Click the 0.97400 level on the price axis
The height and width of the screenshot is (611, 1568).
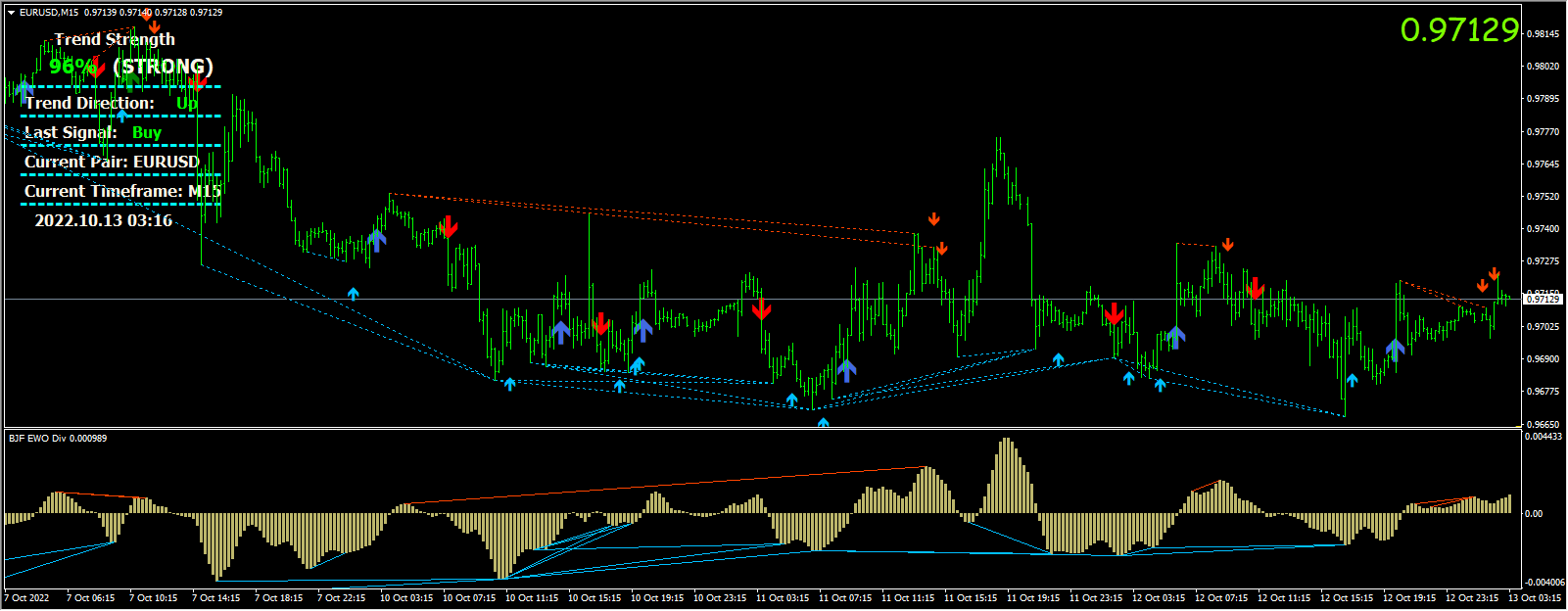[x=1544, y=228]
